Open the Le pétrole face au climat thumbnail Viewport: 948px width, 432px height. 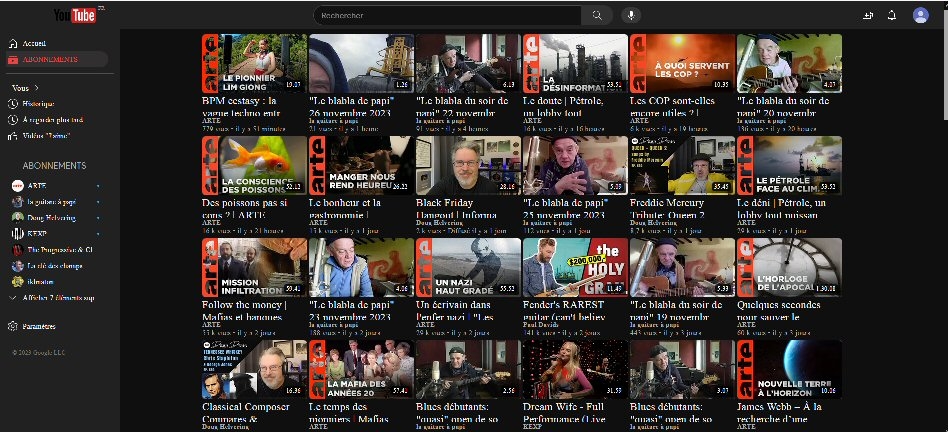(789, 165)
